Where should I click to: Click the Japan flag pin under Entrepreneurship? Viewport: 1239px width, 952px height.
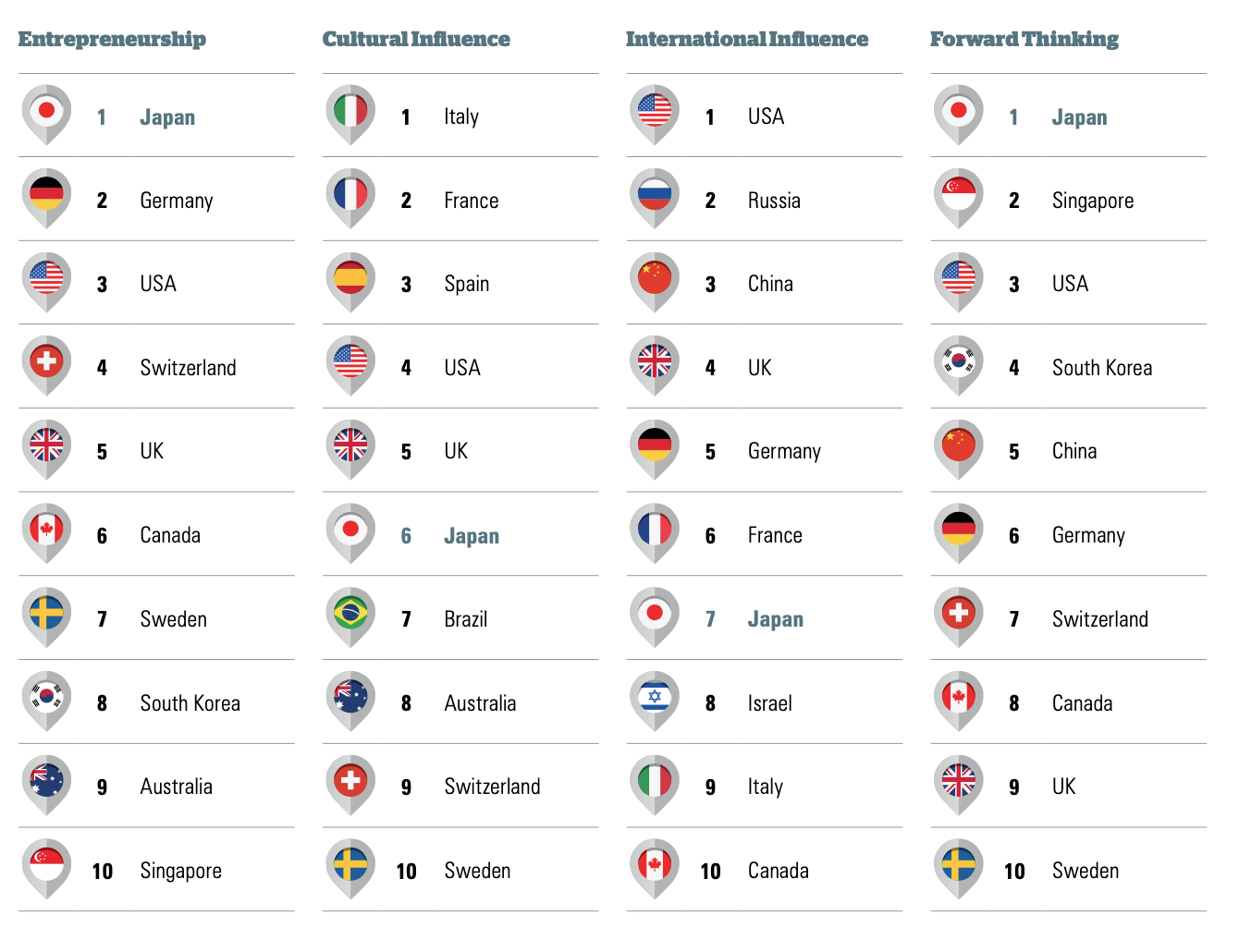[x=46, y=116]
